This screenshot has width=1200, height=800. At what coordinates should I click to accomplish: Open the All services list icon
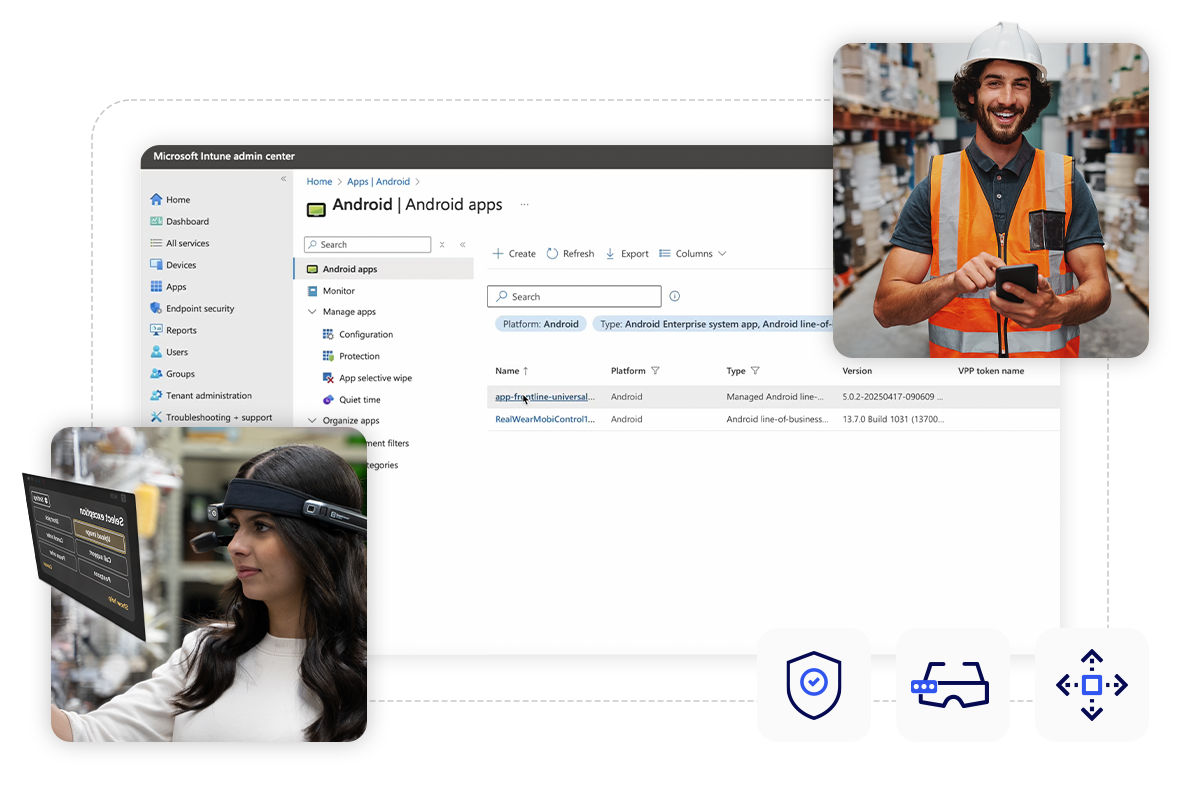156,243
